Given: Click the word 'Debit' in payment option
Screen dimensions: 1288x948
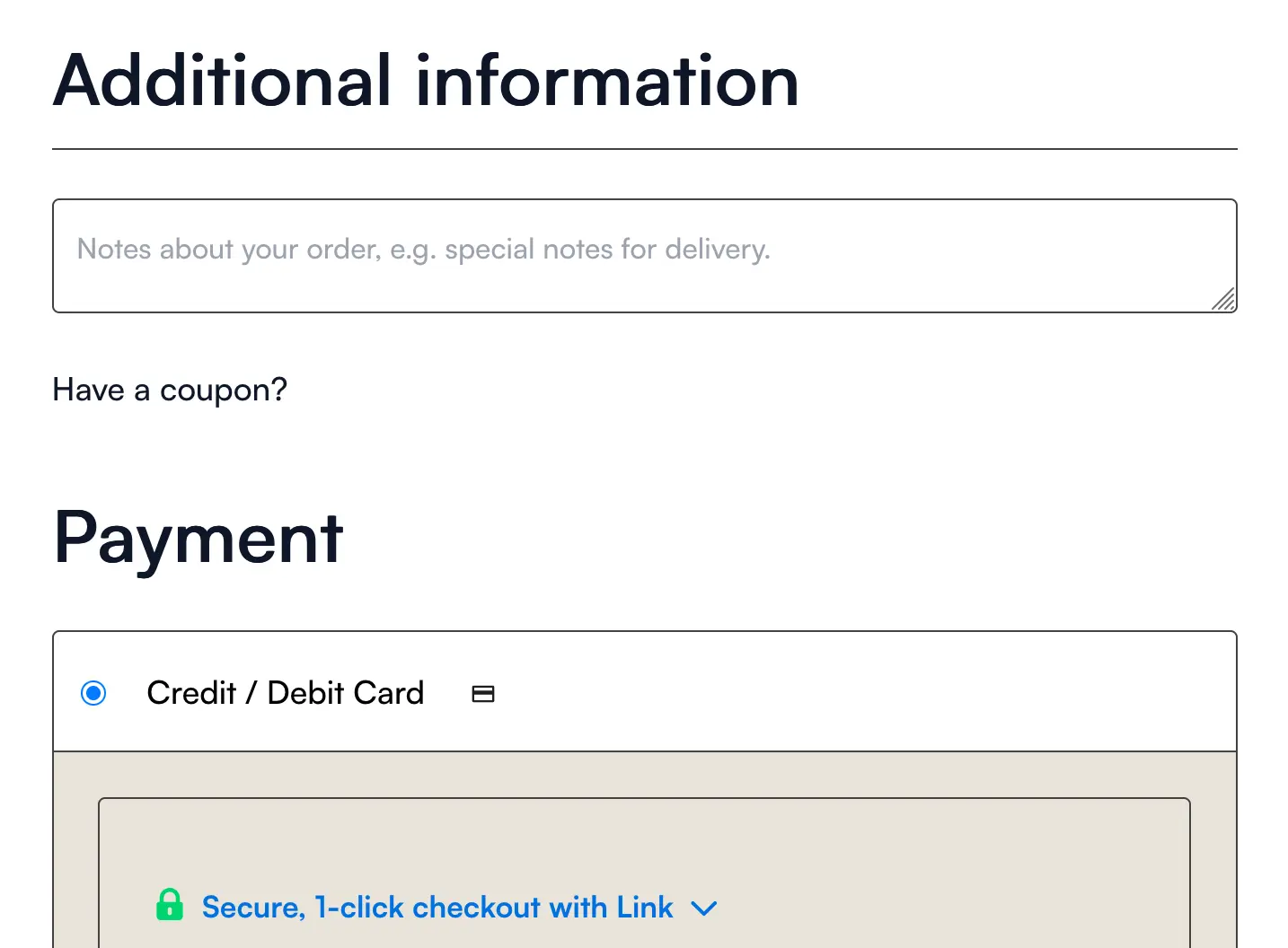Looking at the screenshot, I should coord(306,693).
